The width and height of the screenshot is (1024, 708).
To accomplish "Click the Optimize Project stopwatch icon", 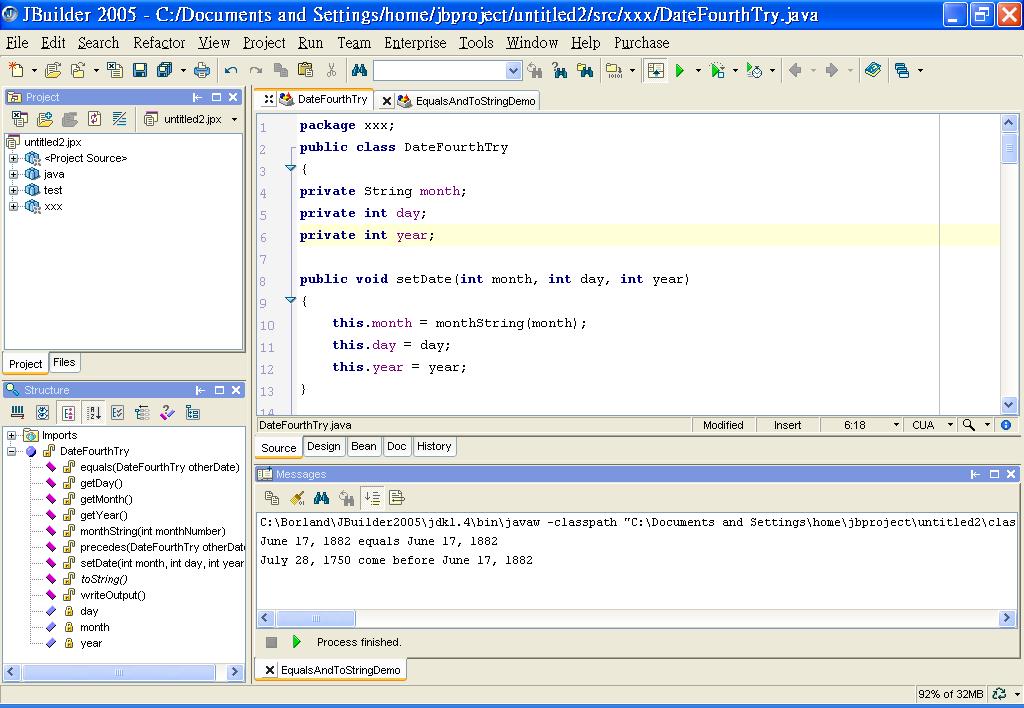I will click(754, 70).
